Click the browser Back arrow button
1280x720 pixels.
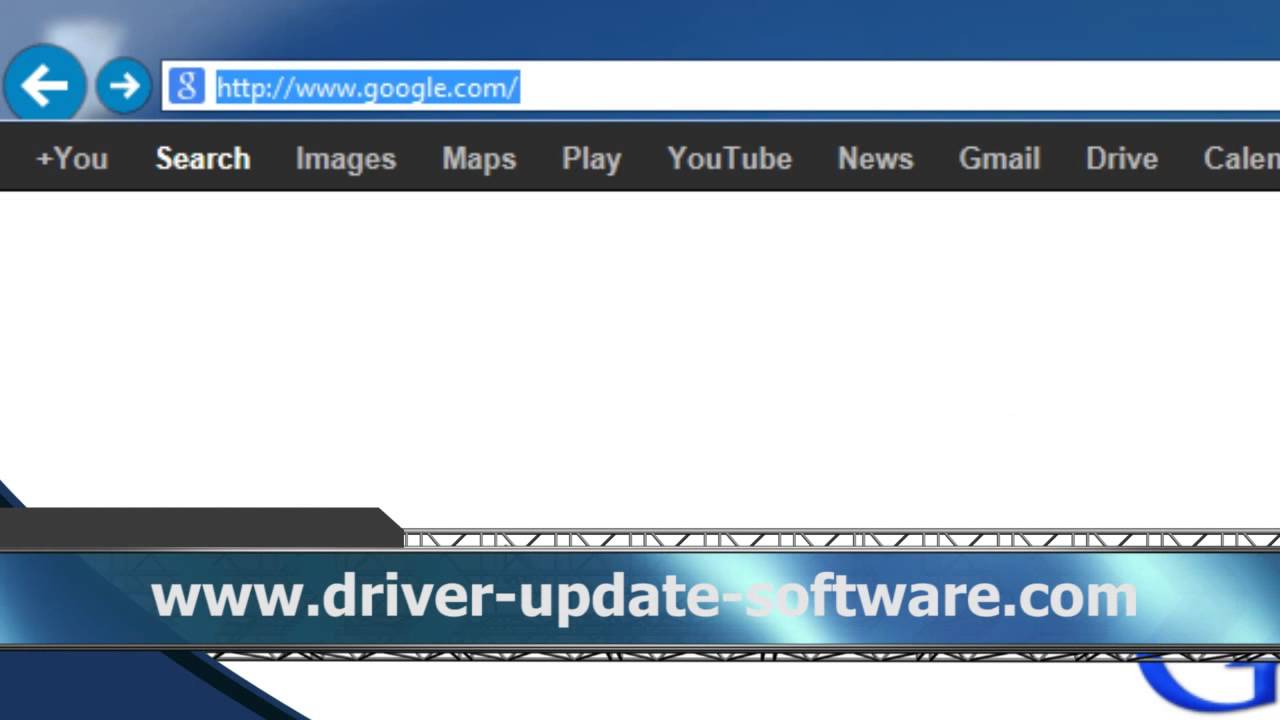45,85
